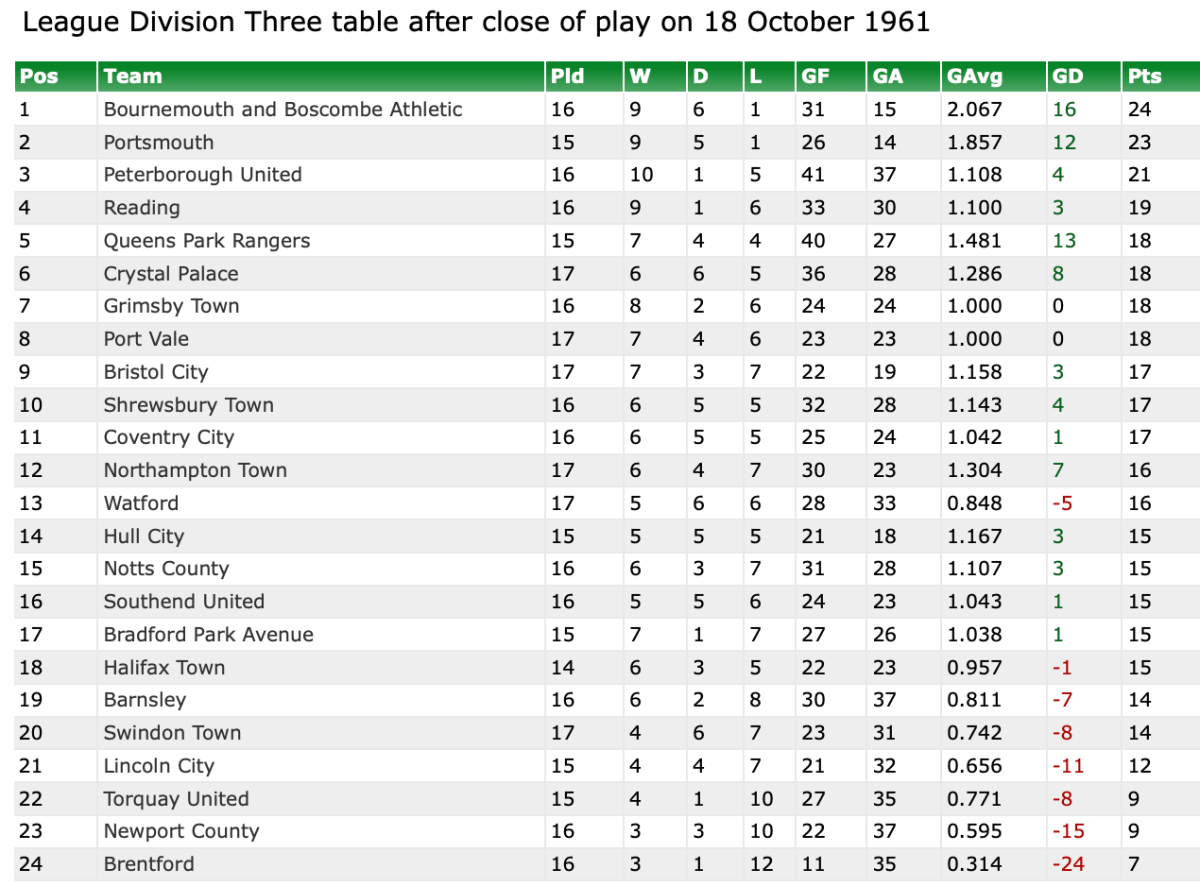Viewport: 1200px width, 886px height.
Task: Click Crystal Palace team name
Action: pos(171,274)
